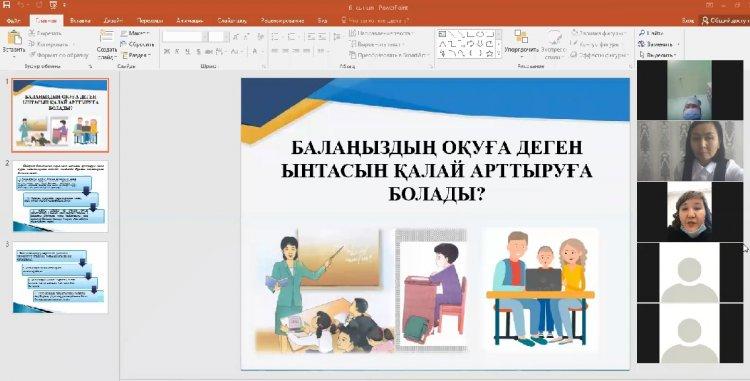Switch to the Вставка ribbon tab
750x381 pixels.
[80, 21]
